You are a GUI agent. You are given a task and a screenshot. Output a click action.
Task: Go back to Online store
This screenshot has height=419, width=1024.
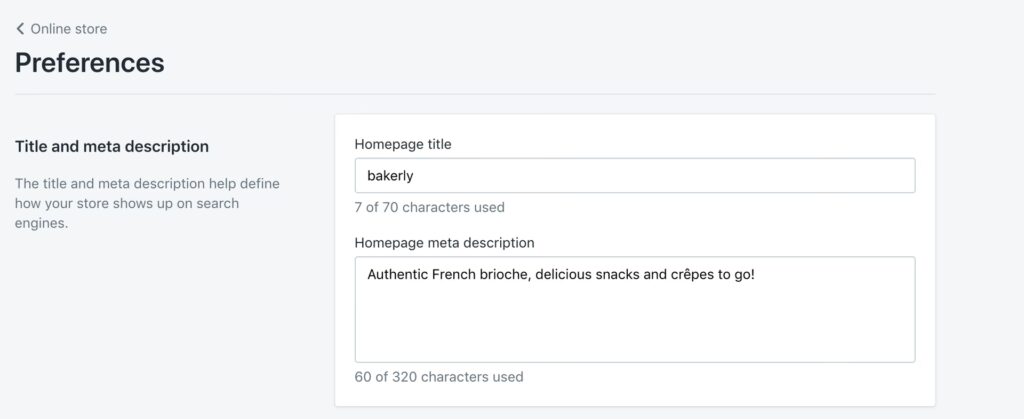coord(68,29)
